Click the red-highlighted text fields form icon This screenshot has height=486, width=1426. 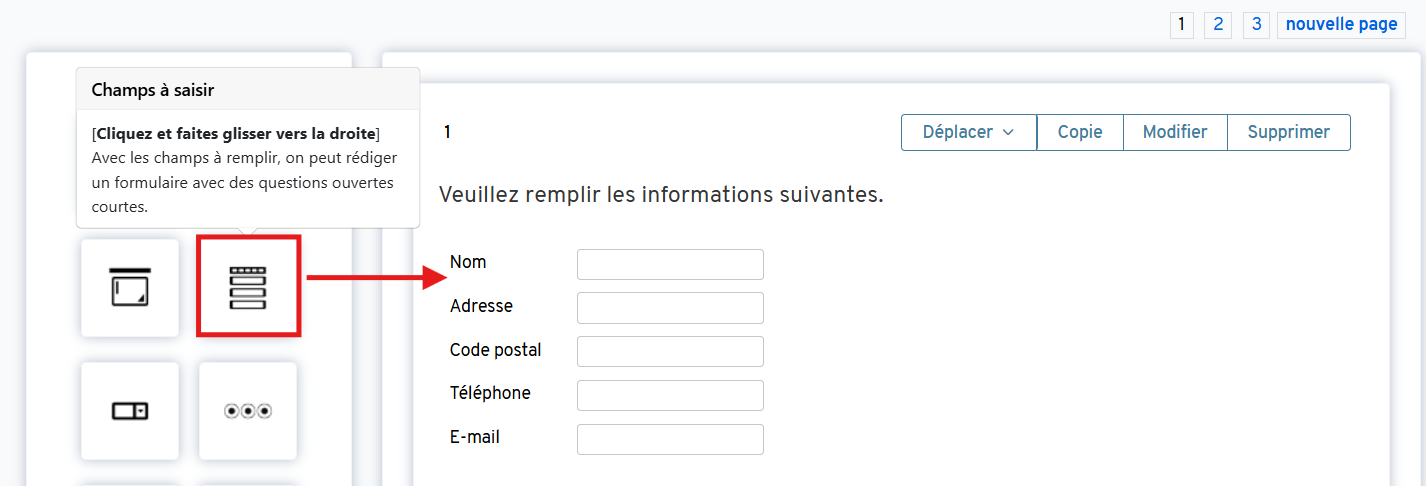[x=248, y=288]
